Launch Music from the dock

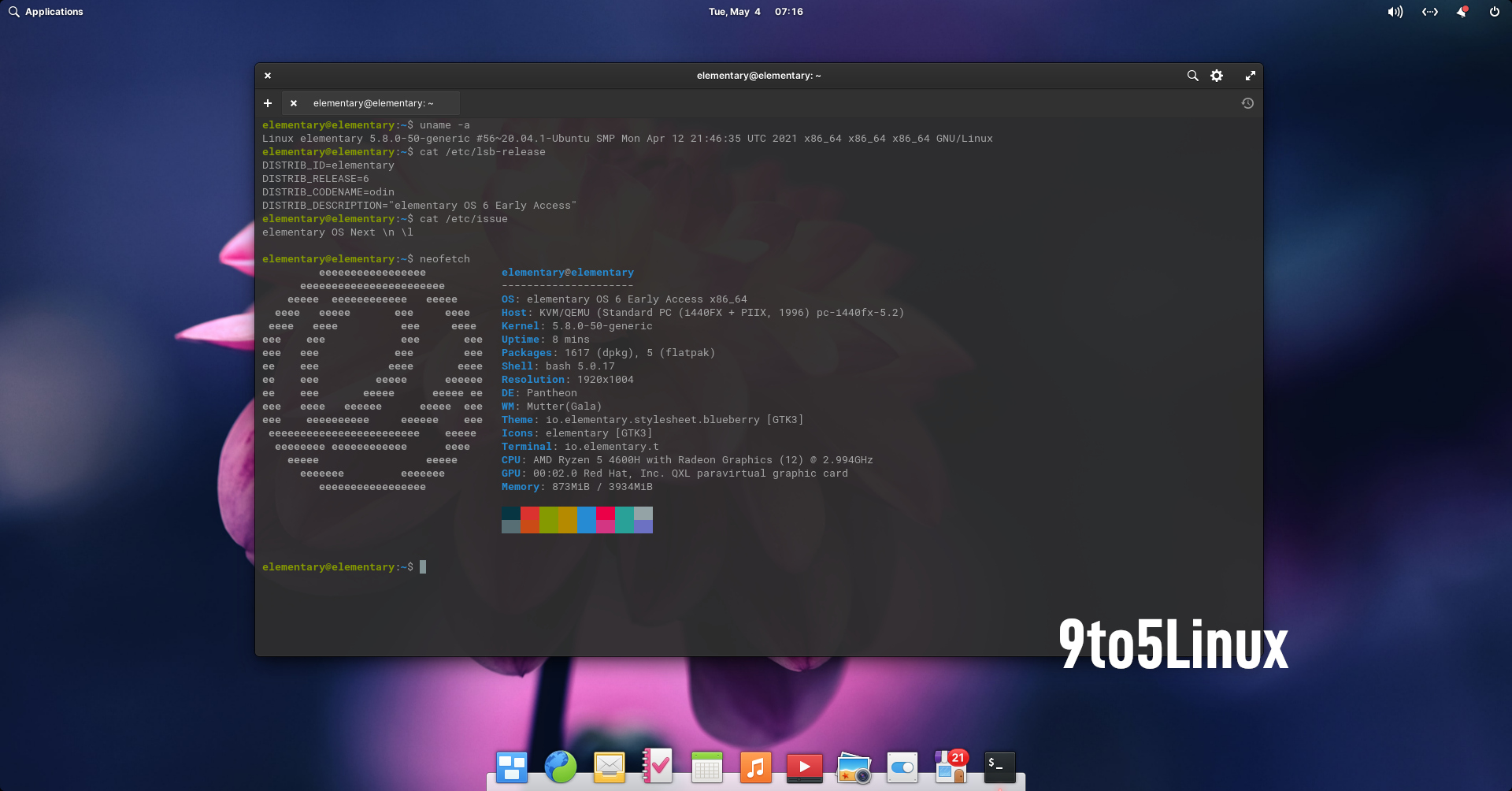coord(755,767)
